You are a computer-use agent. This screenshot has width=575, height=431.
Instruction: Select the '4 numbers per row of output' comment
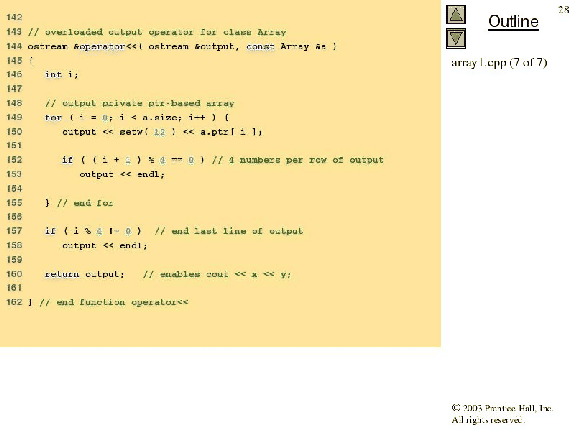[x=298, y=160]
